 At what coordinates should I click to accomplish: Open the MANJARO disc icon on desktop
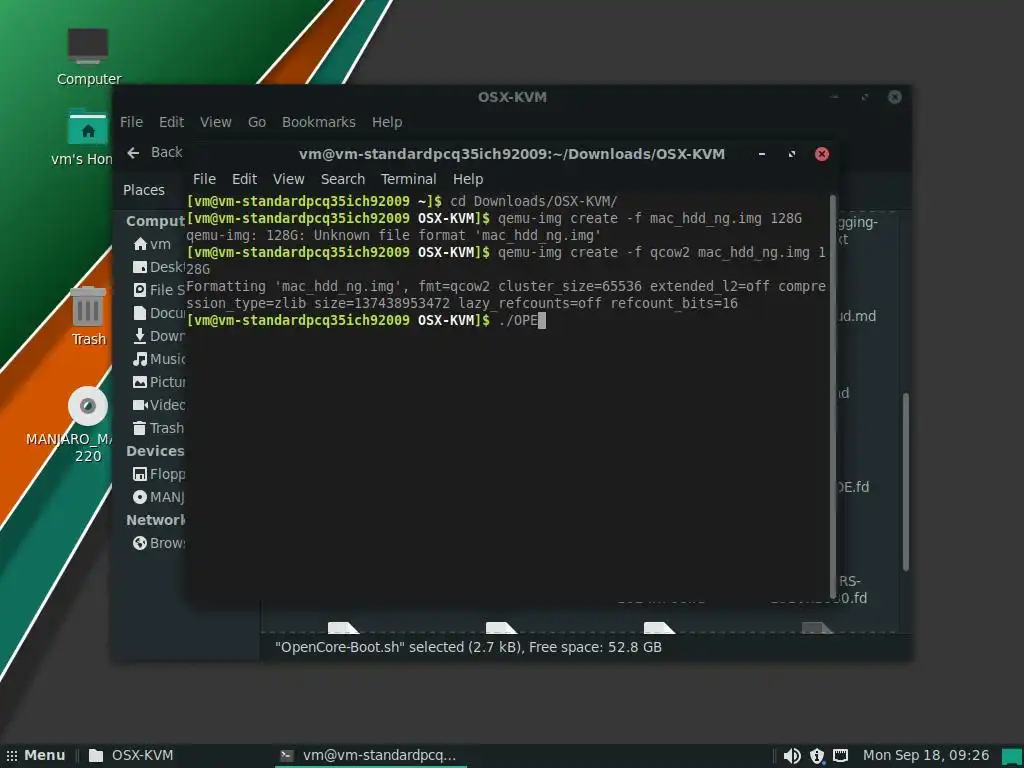88,424
